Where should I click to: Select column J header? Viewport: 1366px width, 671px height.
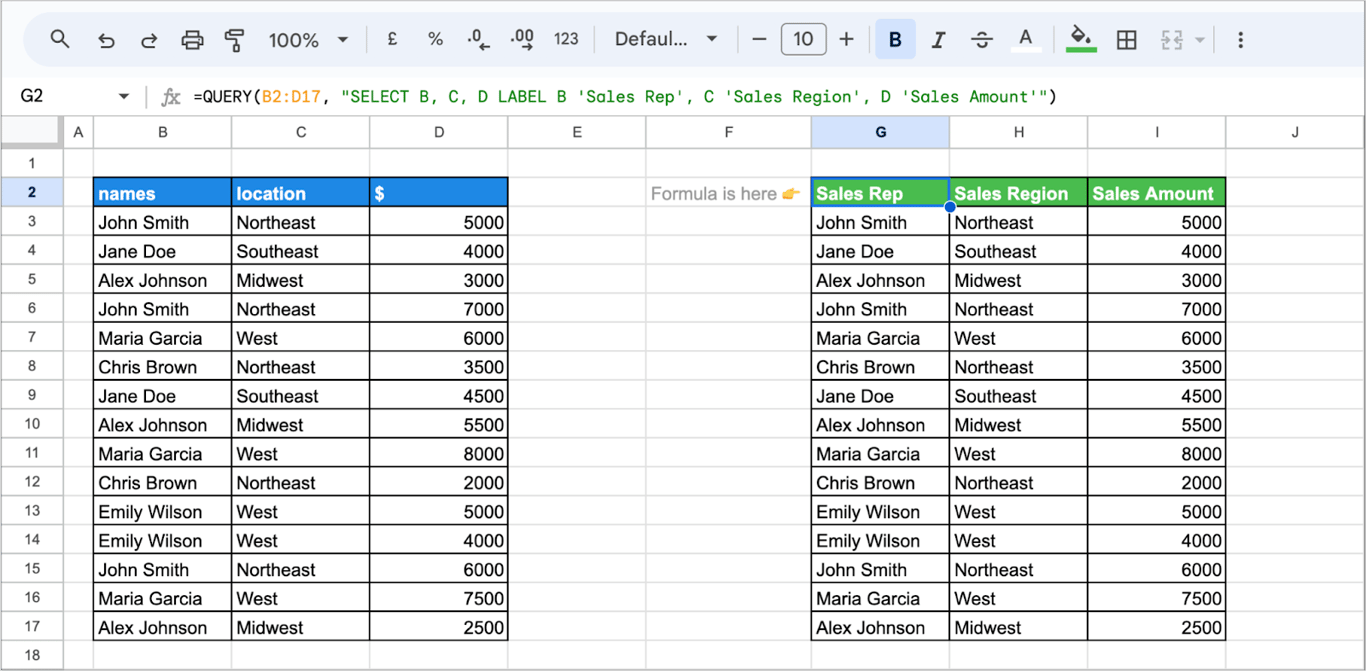click(x=1295, y=132)
